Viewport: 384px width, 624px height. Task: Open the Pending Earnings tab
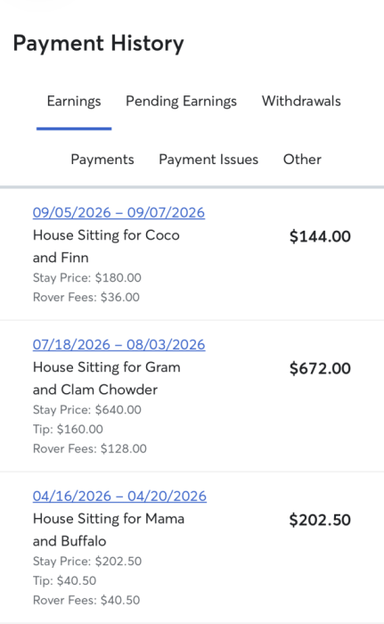[181, 101]
